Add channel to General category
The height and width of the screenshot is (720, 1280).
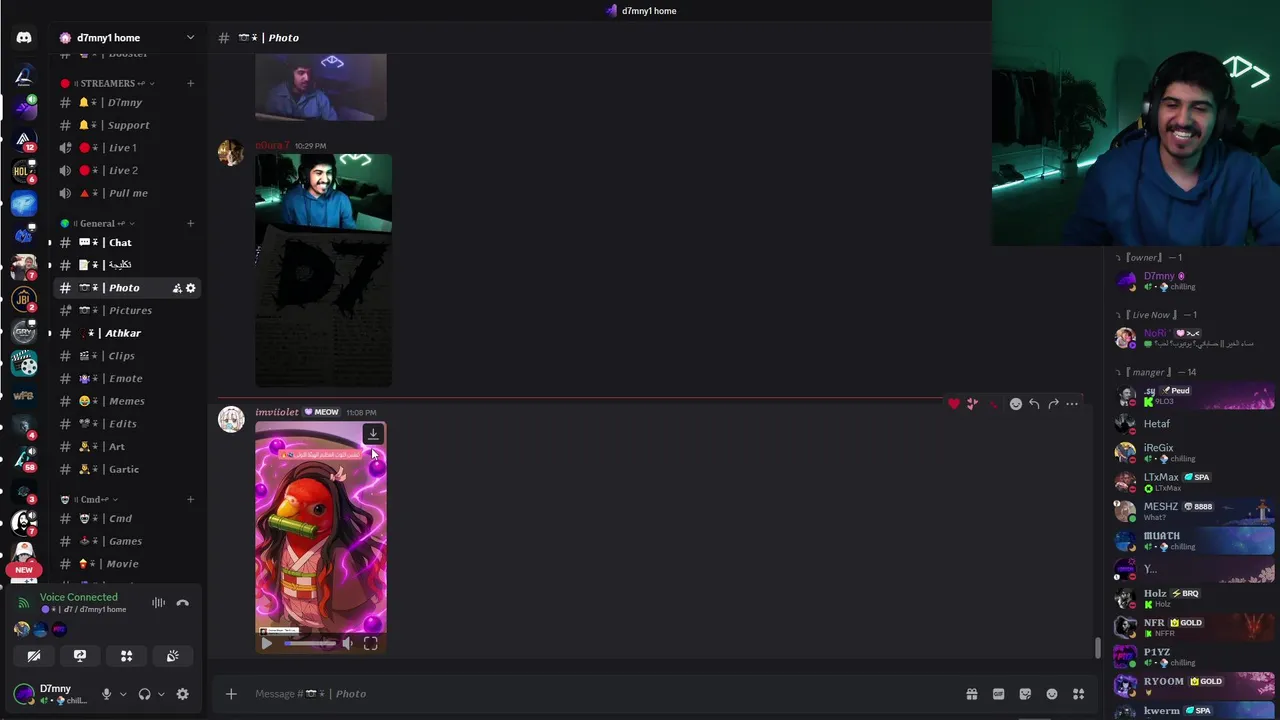pos(190,223)
